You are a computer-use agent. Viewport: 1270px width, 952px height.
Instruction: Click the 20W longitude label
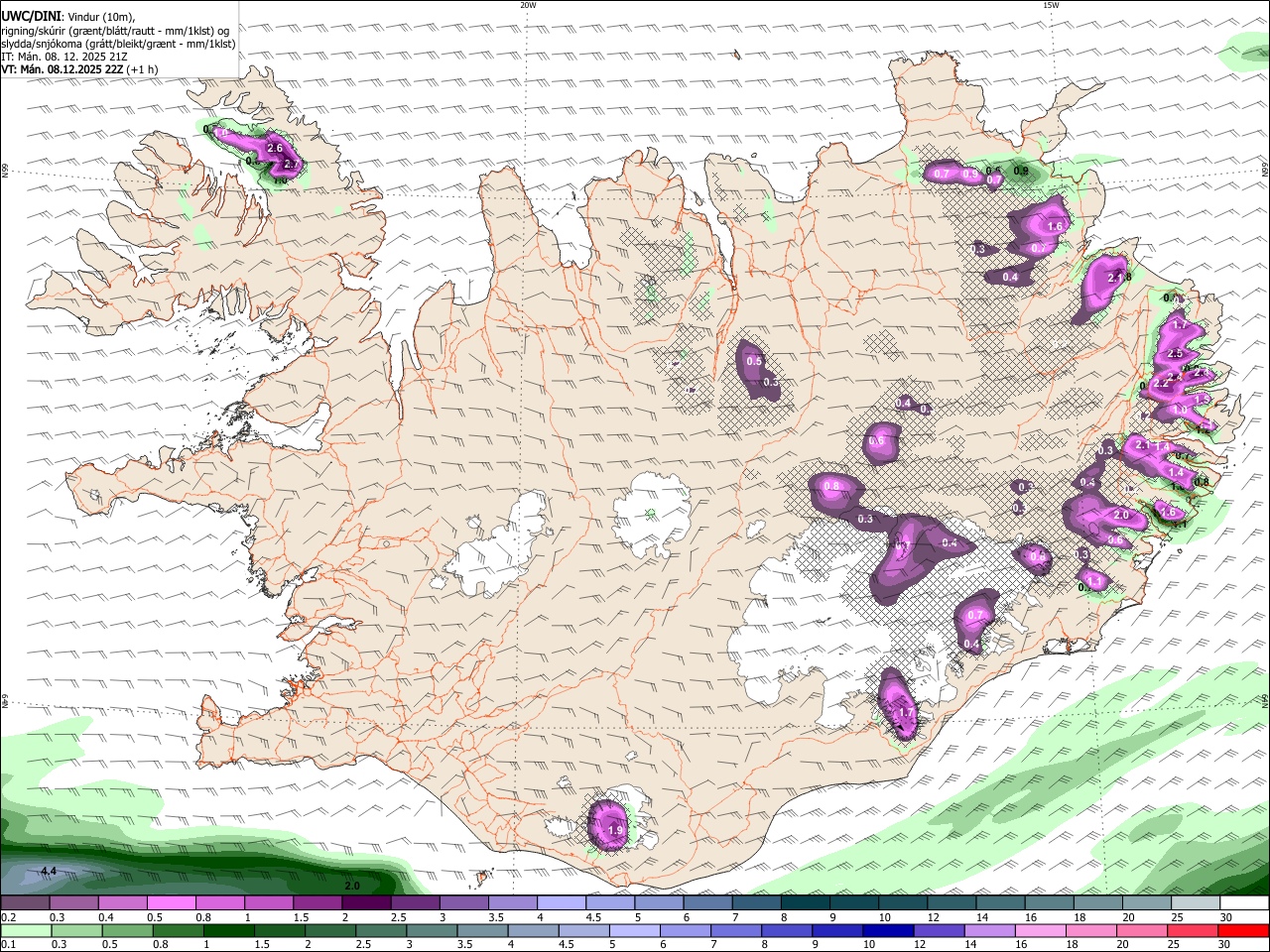[528, 5]
